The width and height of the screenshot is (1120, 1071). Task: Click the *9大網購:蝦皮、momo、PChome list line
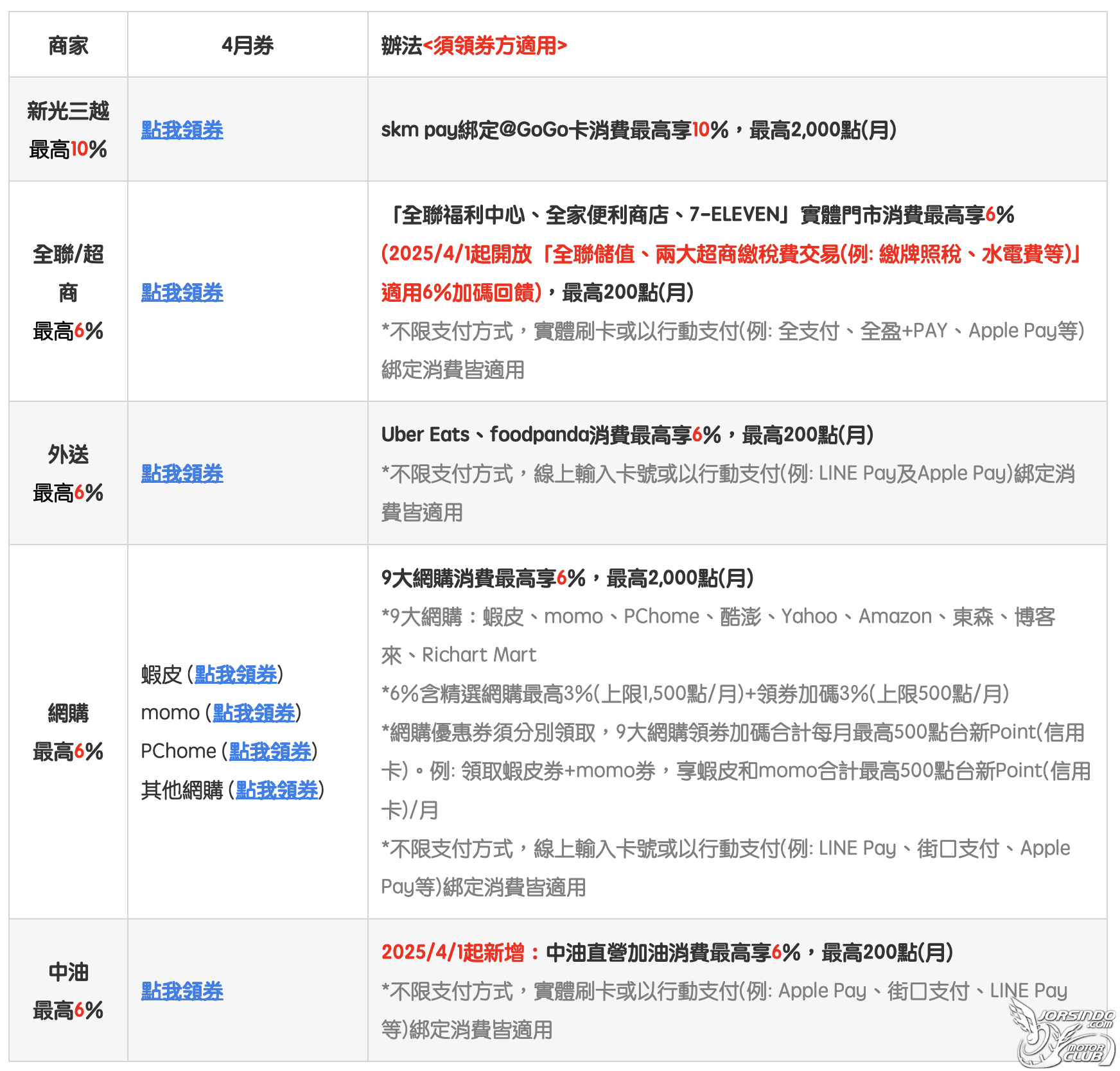point(718,636)
